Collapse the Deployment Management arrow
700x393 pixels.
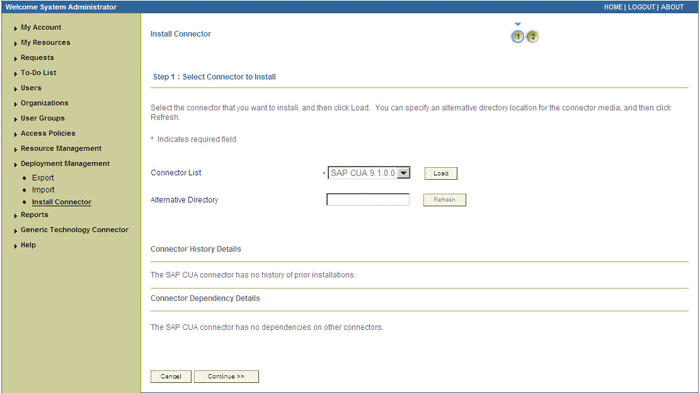pos(15,165)
